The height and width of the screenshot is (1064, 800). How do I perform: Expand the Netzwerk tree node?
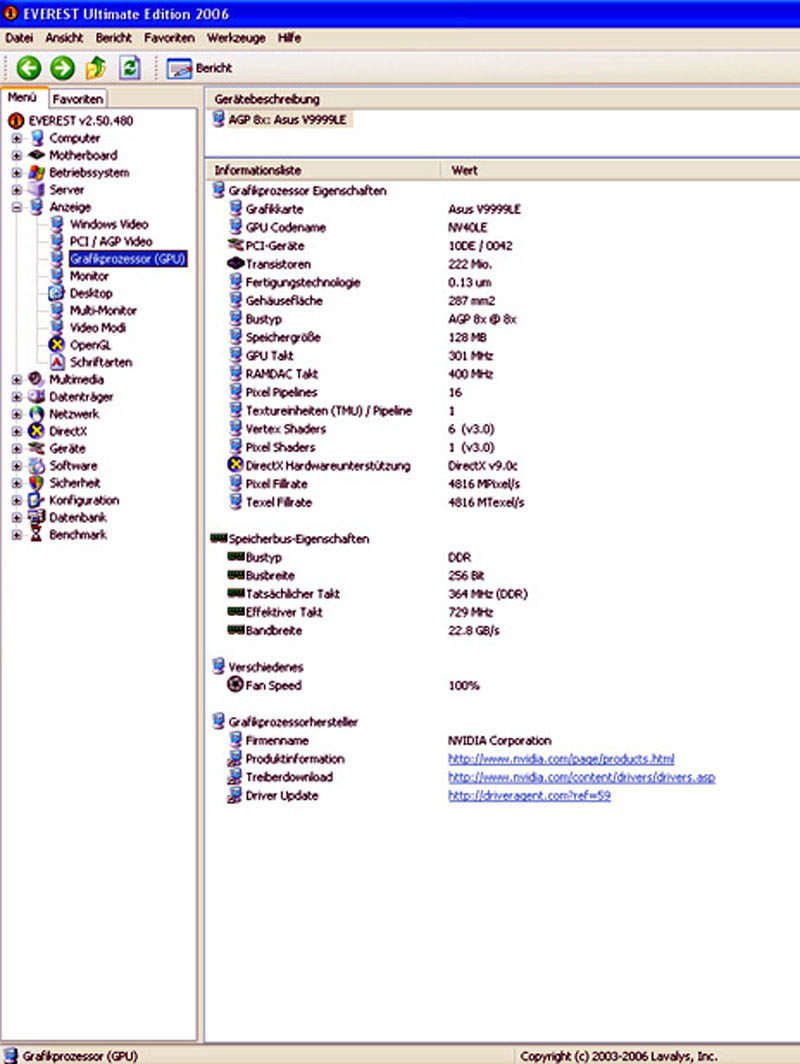pos(17,414)
